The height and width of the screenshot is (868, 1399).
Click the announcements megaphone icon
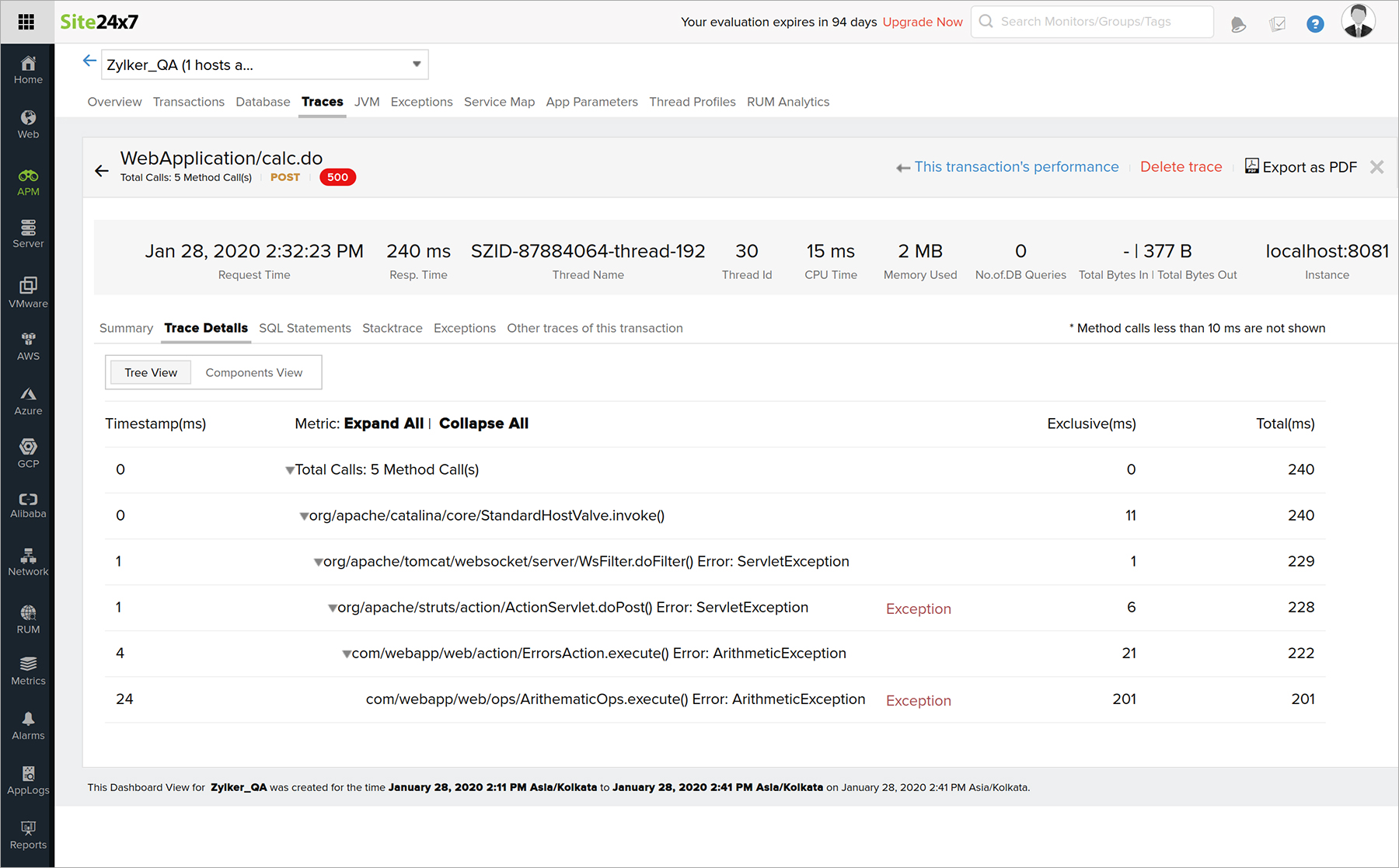1239,24
